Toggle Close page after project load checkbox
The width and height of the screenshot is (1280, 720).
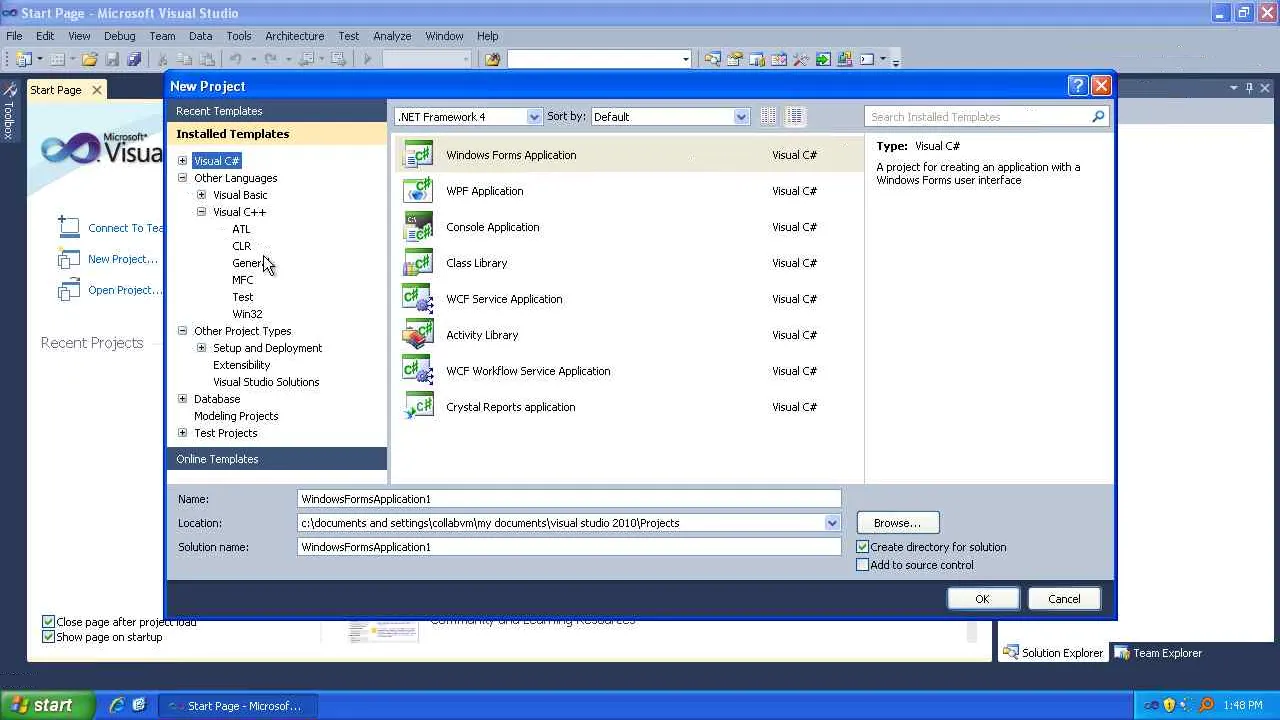click(x=48, y=622)
